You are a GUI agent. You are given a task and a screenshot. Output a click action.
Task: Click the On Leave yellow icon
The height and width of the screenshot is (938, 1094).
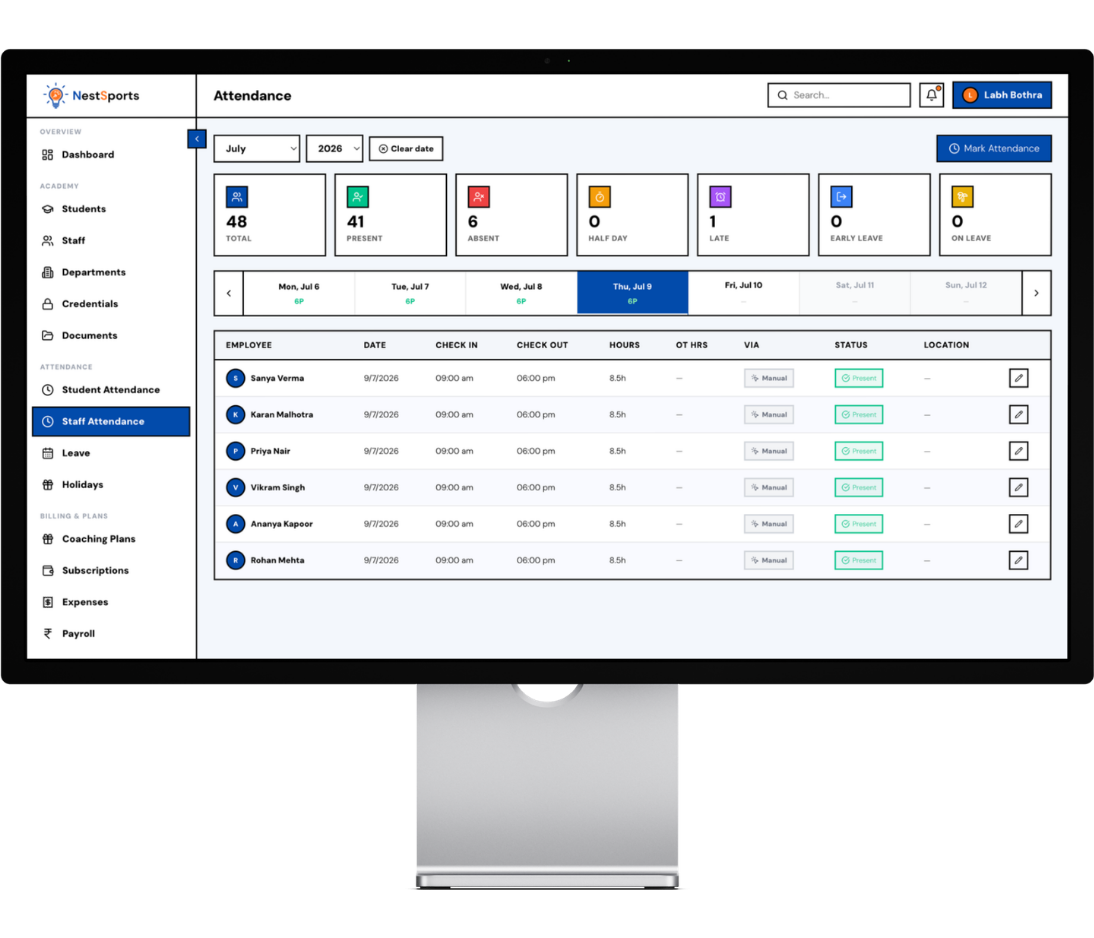(962, 197)
